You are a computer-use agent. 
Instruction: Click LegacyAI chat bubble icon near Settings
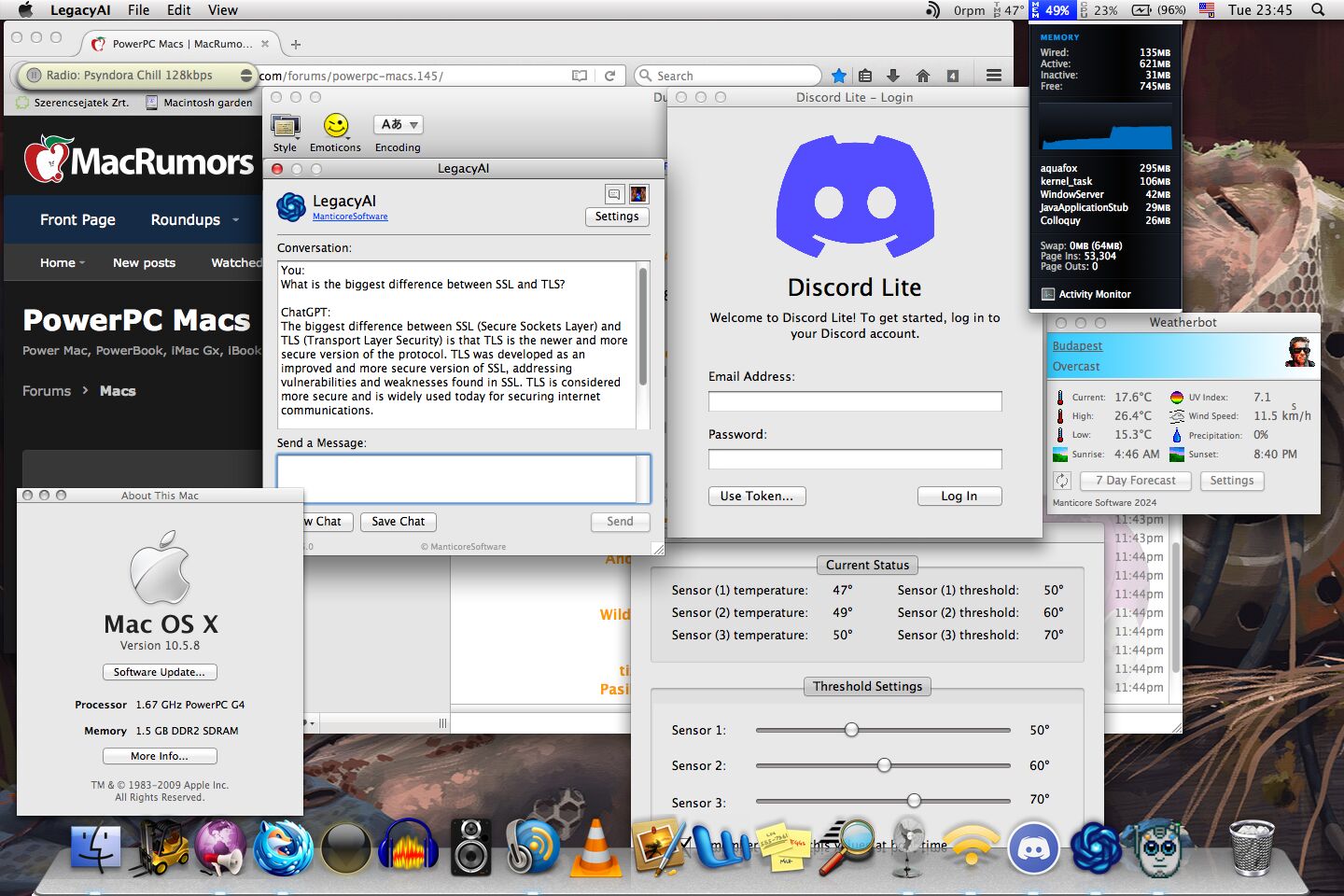(x=614, y=194)
